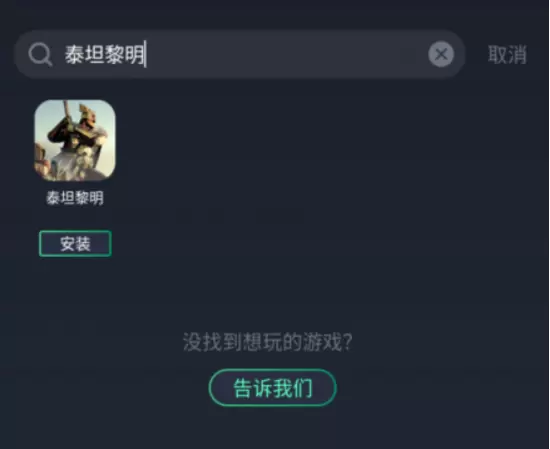Choose the green-outlined 安装 install button

pos(75,243)
